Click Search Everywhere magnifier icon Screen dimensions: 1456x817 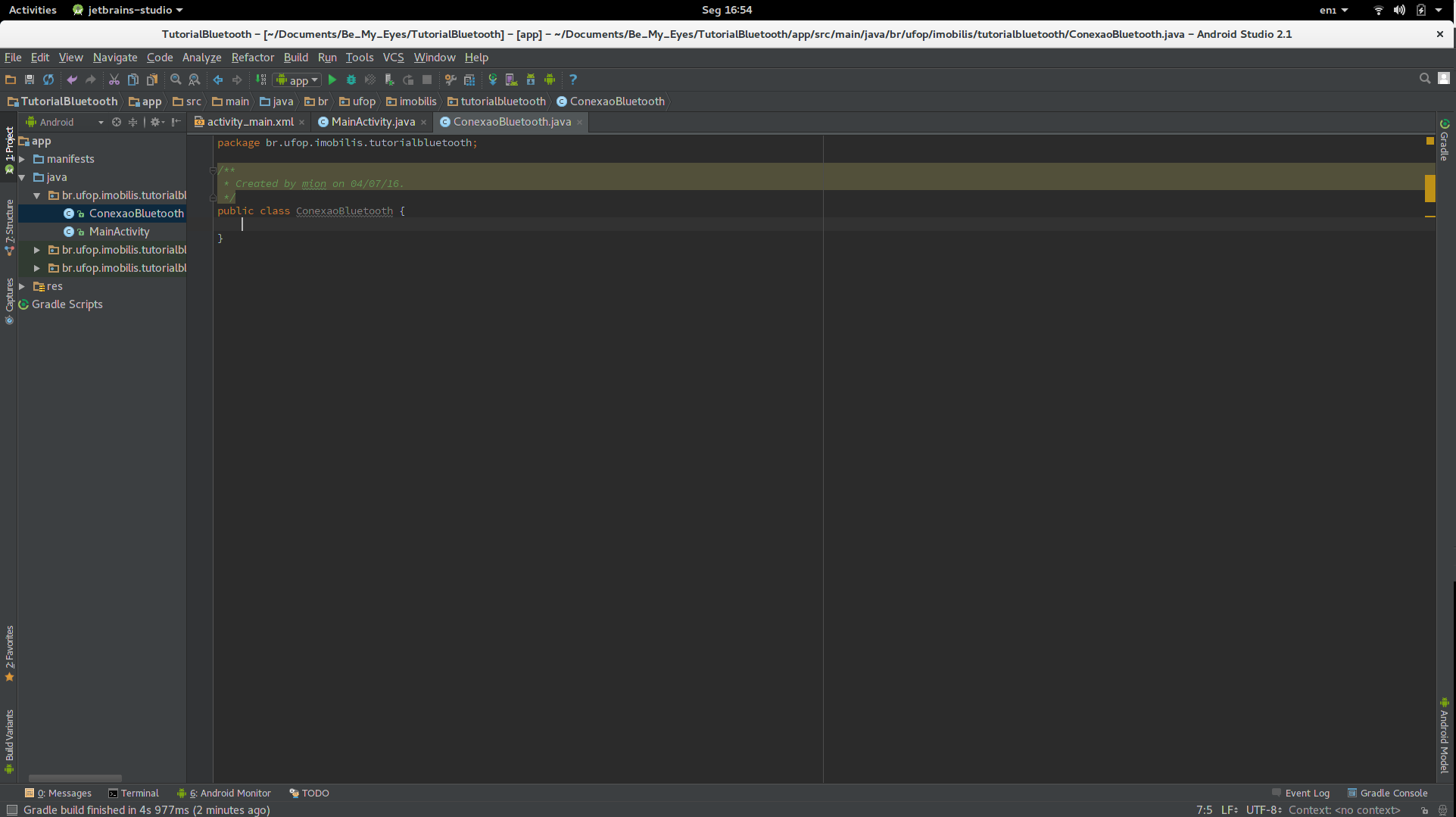[1425, 79]
